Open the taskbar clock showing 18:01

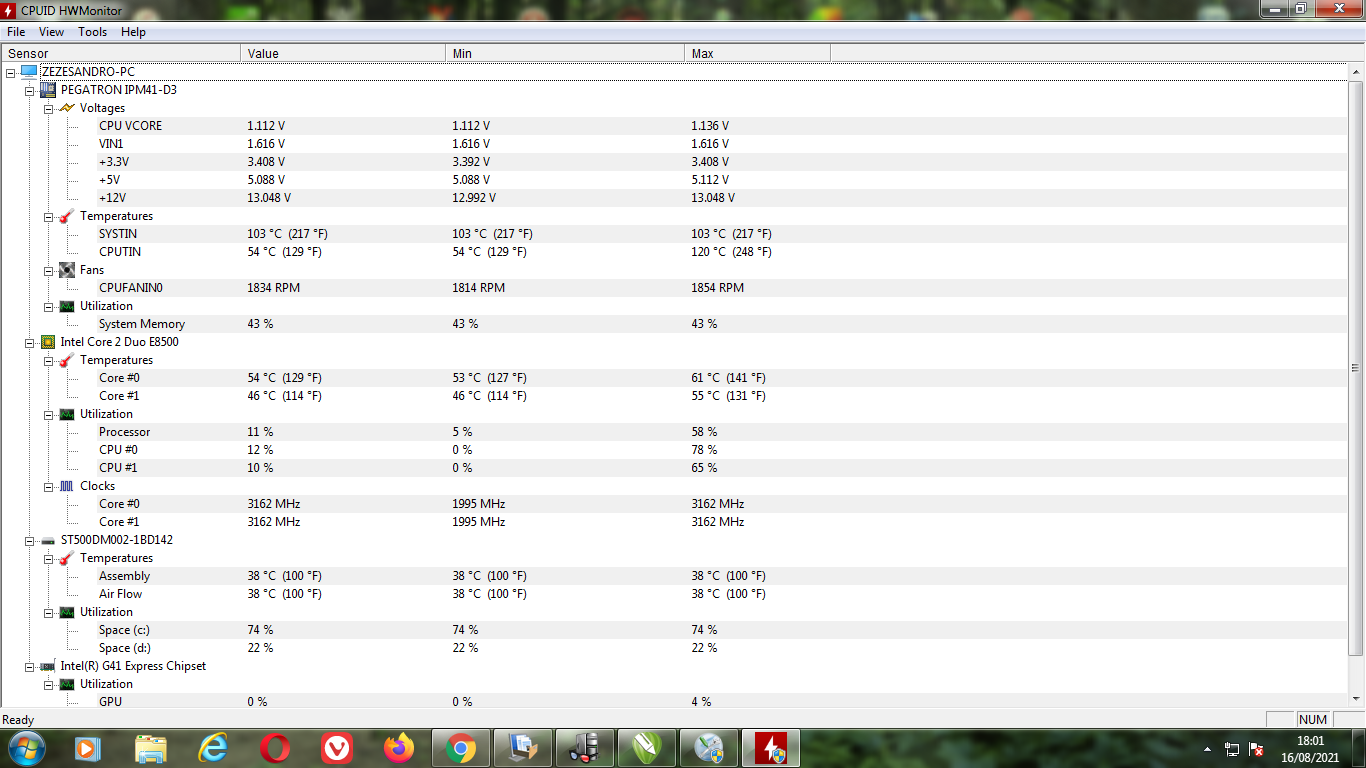click(1310, 748)
